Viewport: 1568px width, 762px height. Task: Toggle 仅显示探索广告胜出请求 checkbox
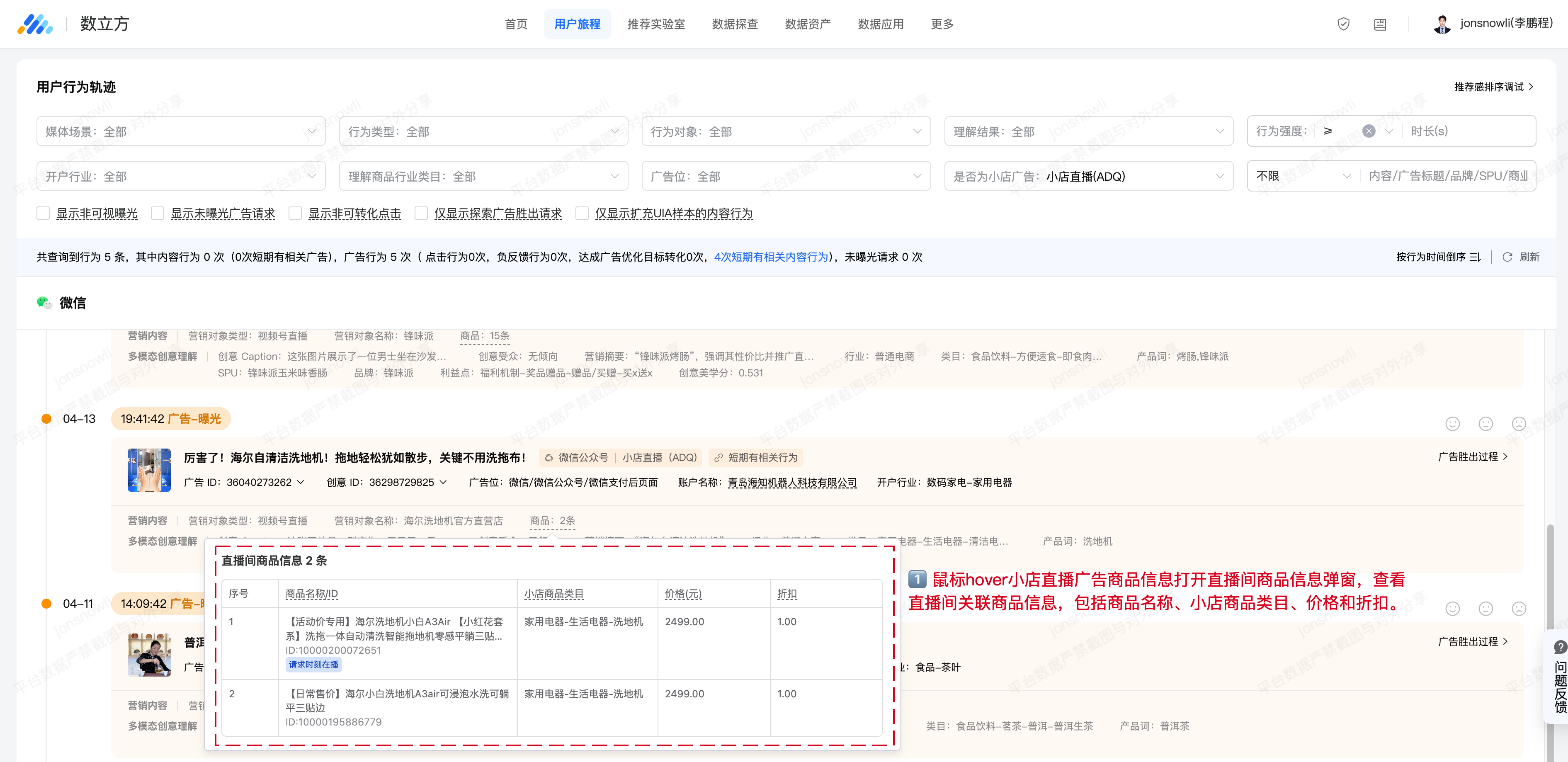click(421, 213)
